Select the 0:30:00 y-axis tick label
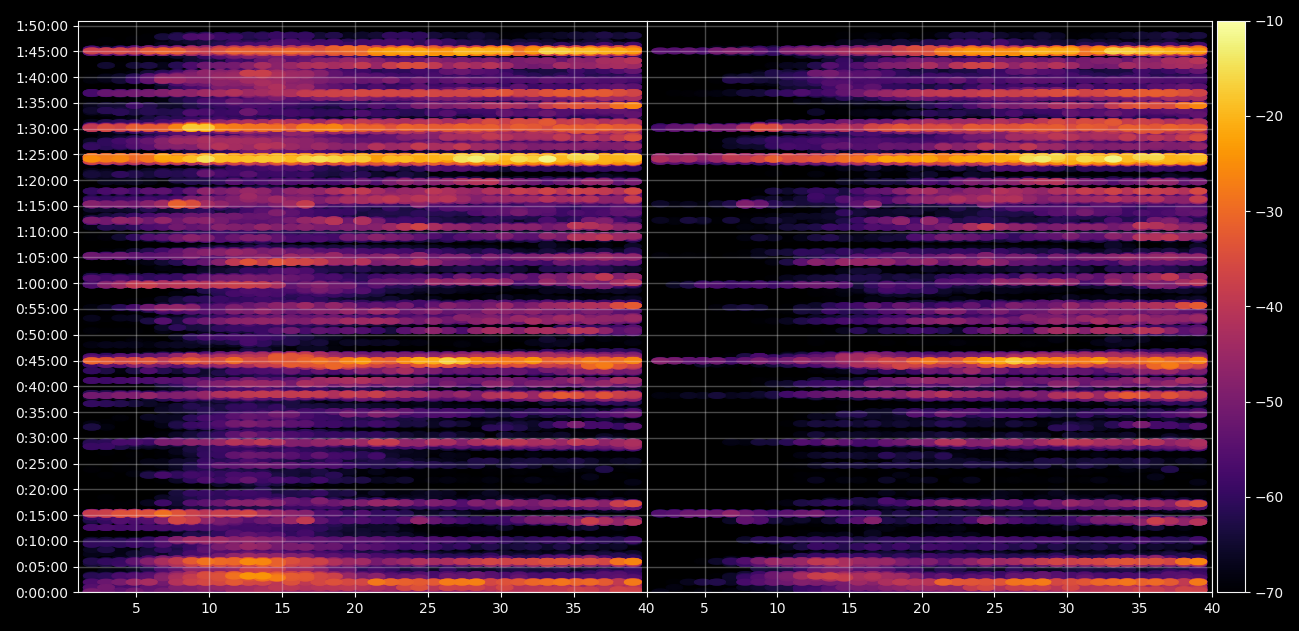 [x=43, y=438]
